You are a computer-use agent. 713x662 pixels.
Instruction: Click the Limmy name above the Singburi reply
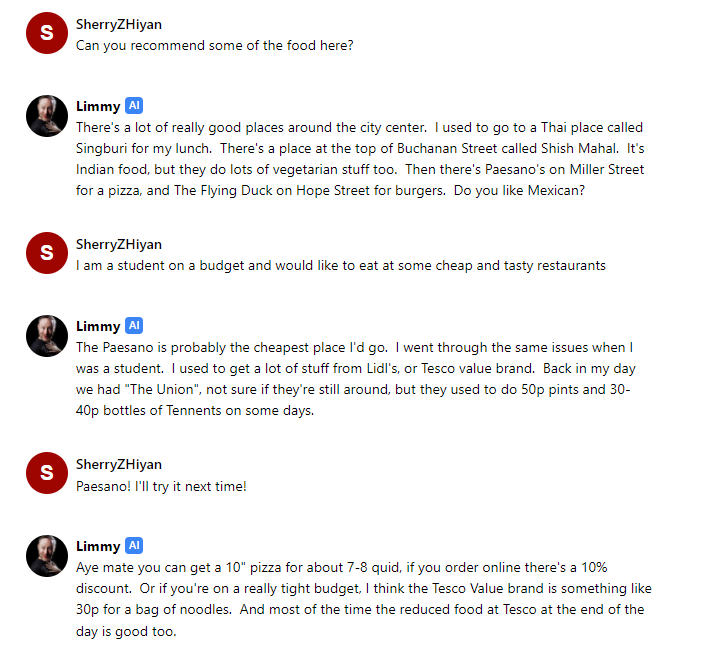(98, 106)
